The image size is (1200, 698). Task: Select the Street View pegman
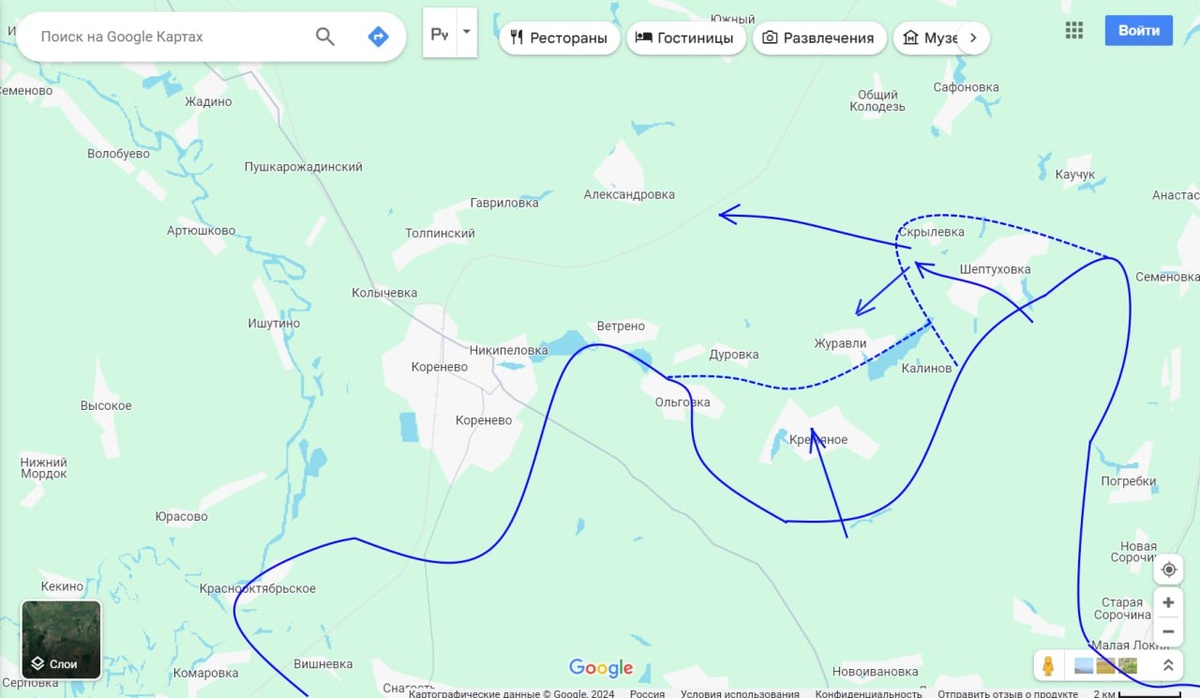[x=1048, y=665]
